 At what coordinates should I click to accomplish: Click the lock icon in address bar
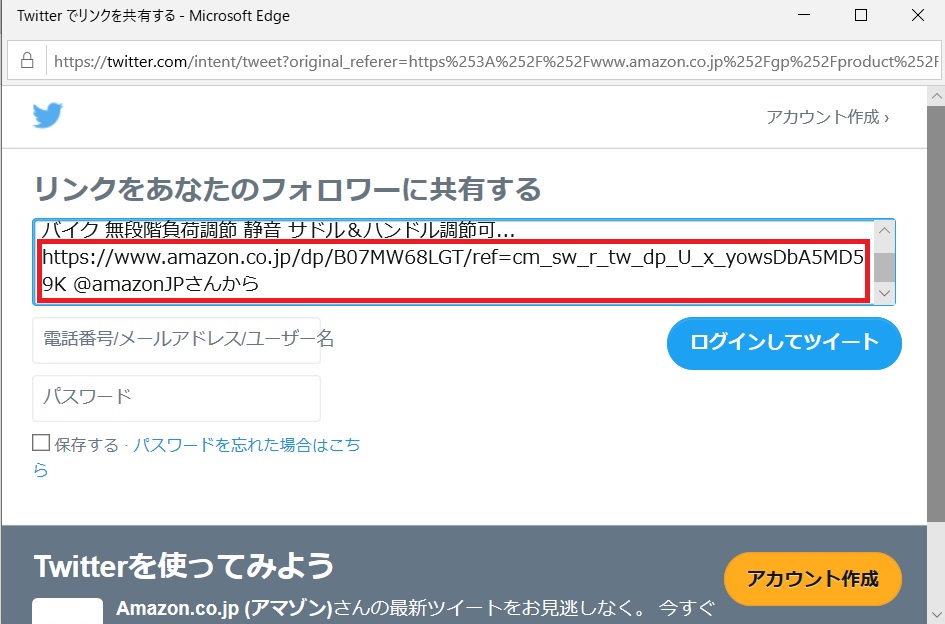[27, 61]
